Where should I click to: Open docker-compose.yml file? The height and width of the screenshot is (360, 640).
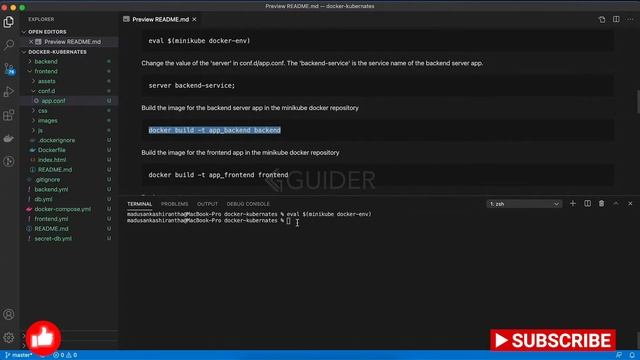62,209
